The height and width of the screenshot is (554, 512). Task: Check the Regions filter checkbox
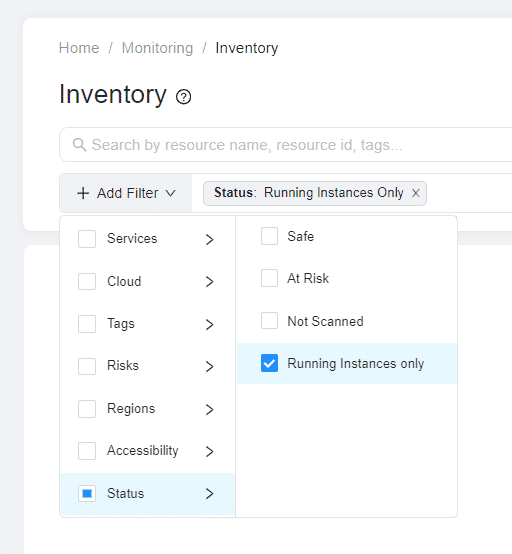(x=87, y=409)
